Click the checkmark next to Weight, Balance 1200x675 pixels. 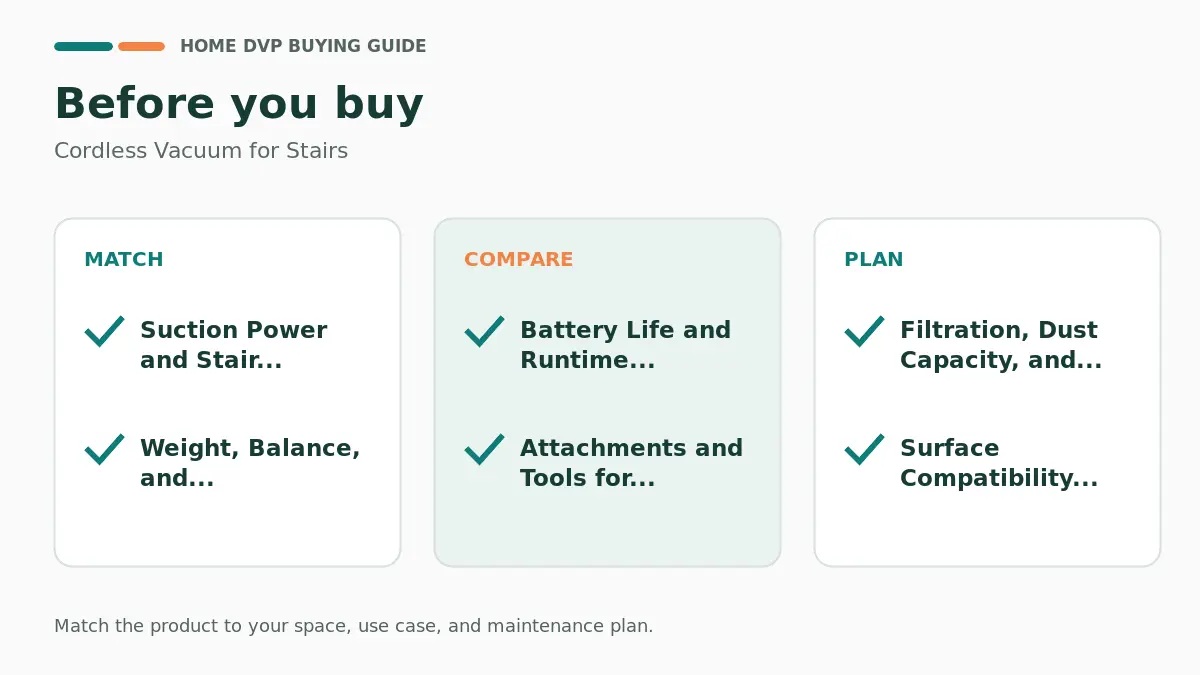click(x=105, y=449)
